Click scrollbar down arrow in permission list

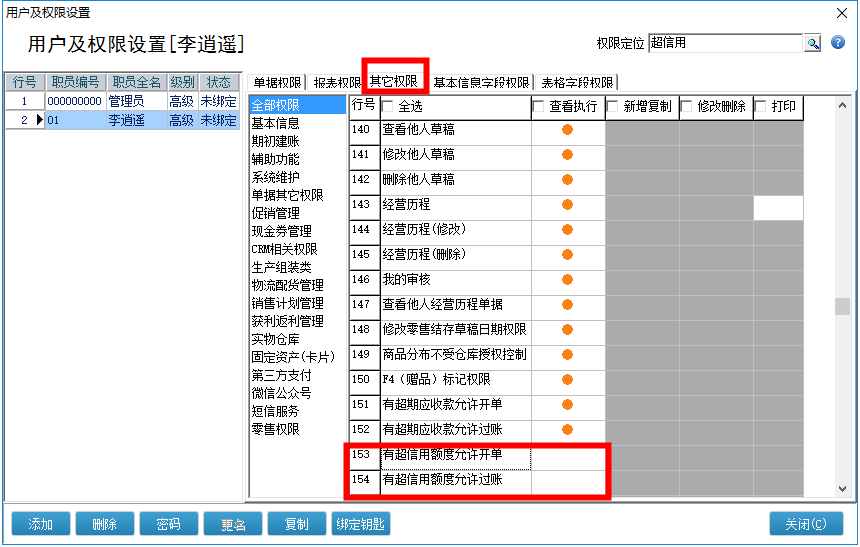842,488
